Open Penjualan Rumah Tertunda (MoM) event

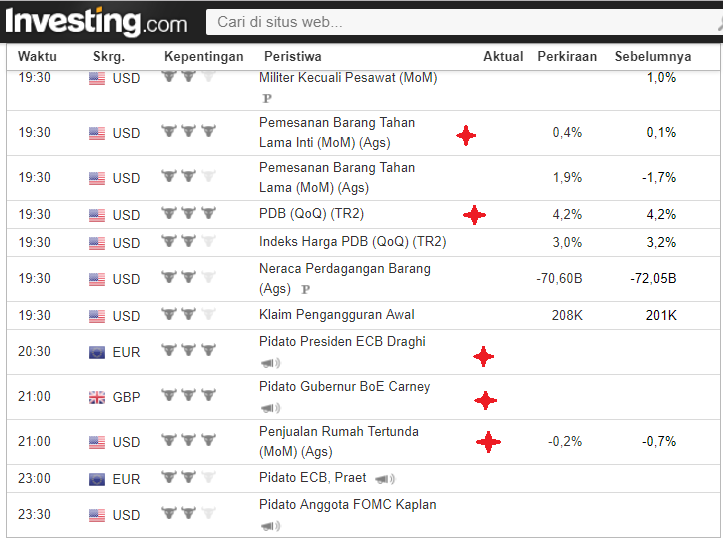[x=338, y=442]
